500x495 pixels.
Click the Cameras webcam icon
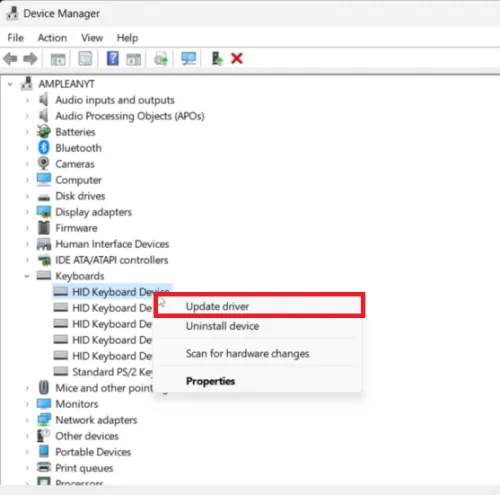[44, 164]
